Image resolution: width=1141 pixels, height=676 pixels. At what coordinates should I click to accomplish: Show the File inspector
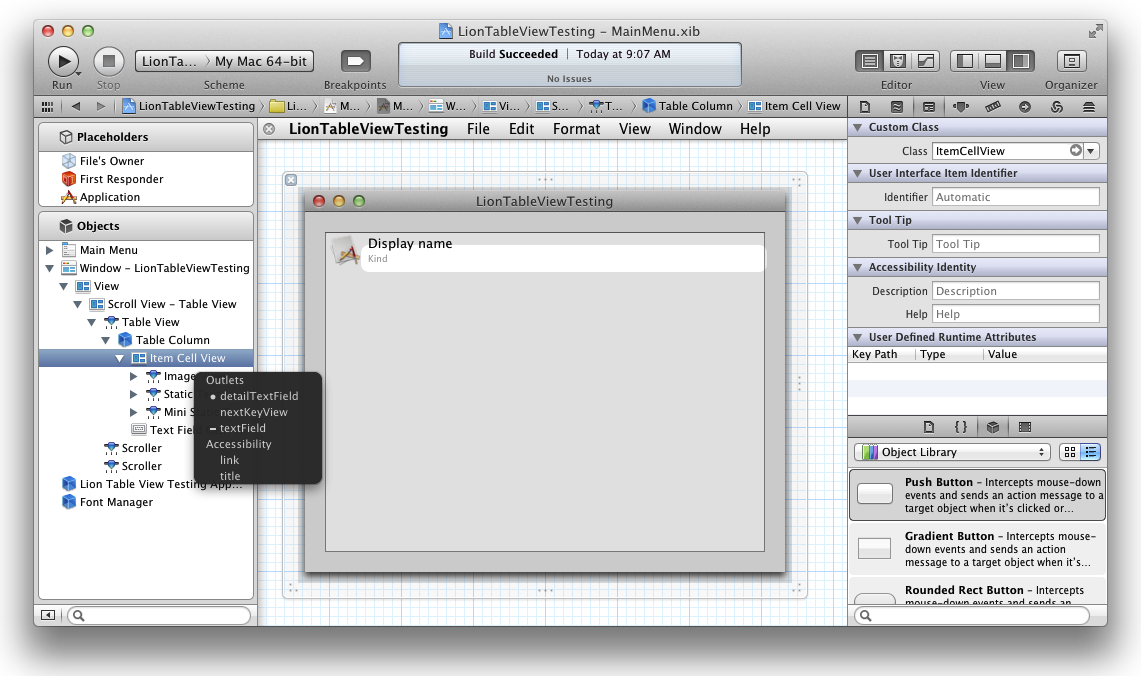tap(864, 107)
